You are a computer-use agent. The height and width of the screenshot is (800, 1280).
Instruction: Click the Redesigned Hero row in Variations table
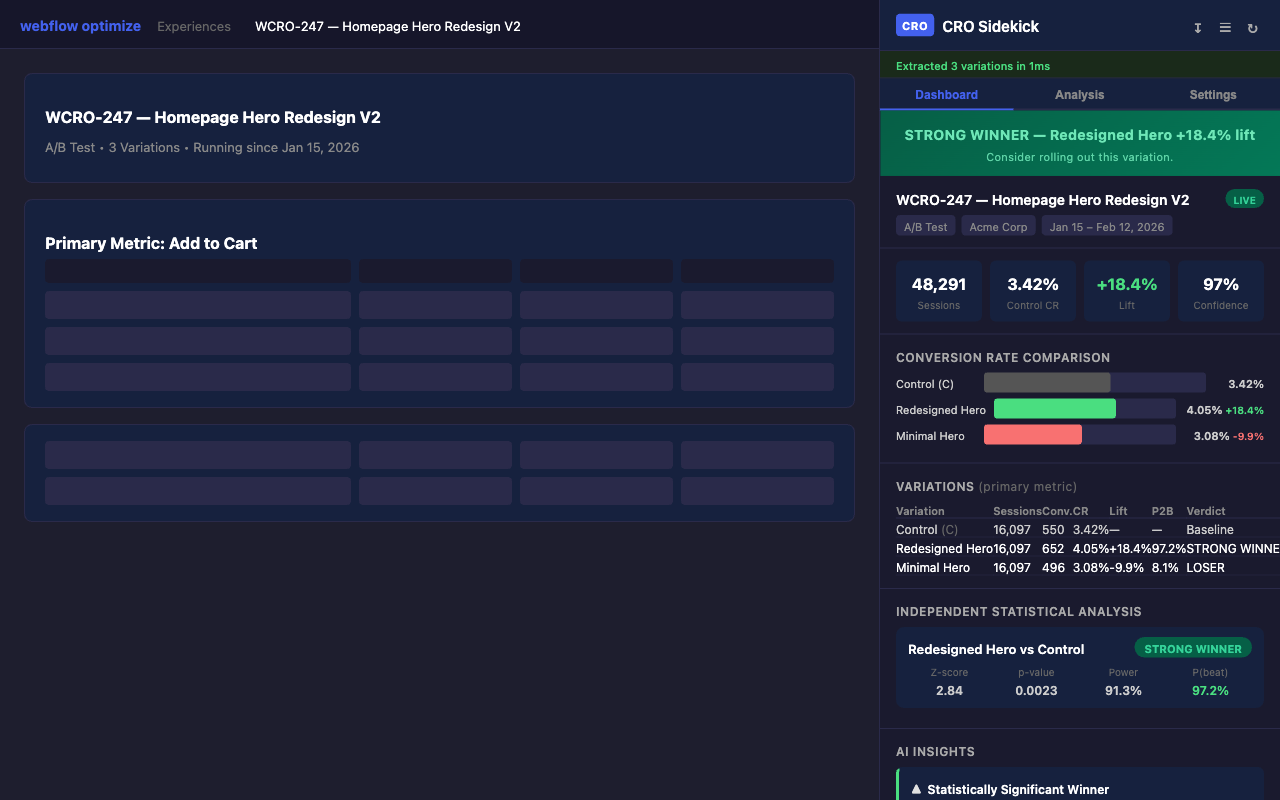pos(1060,548)
